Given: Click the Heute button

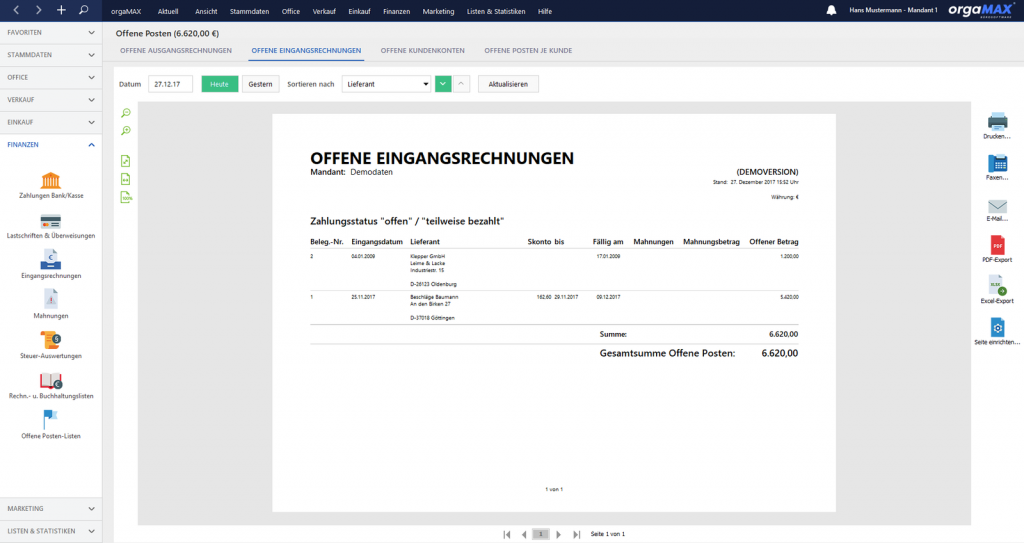Looking at the screenshot, I should point(219,84).
